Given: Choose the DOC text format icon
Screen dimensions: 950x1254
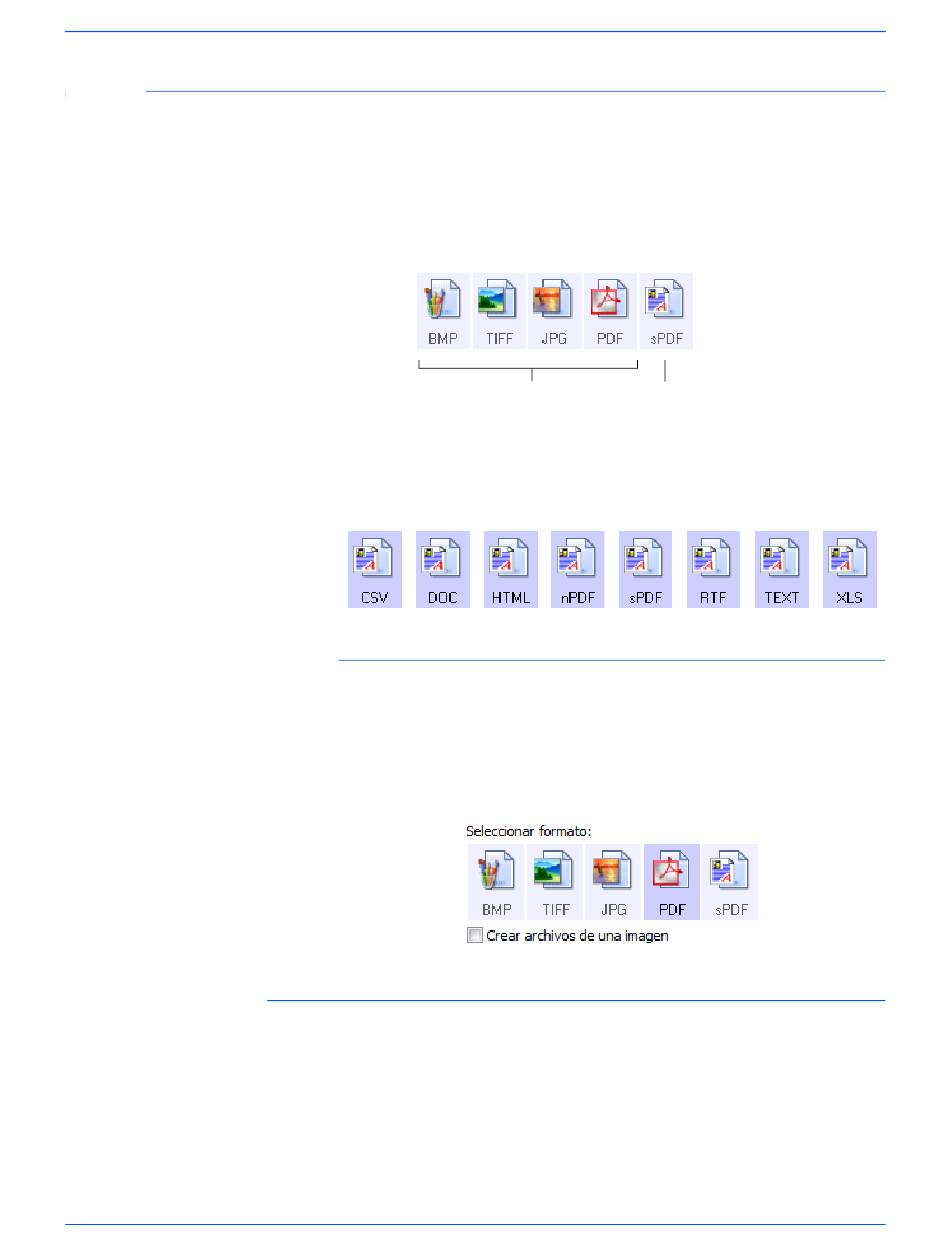Looking at the screenshot, I should pyautogui.click(x=443, y=569).
